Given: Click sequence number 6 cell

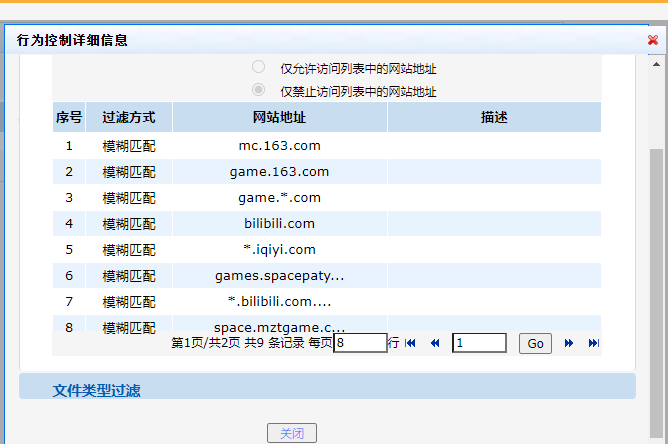Looking at the screenshot, I should click(x=69, y=276).
